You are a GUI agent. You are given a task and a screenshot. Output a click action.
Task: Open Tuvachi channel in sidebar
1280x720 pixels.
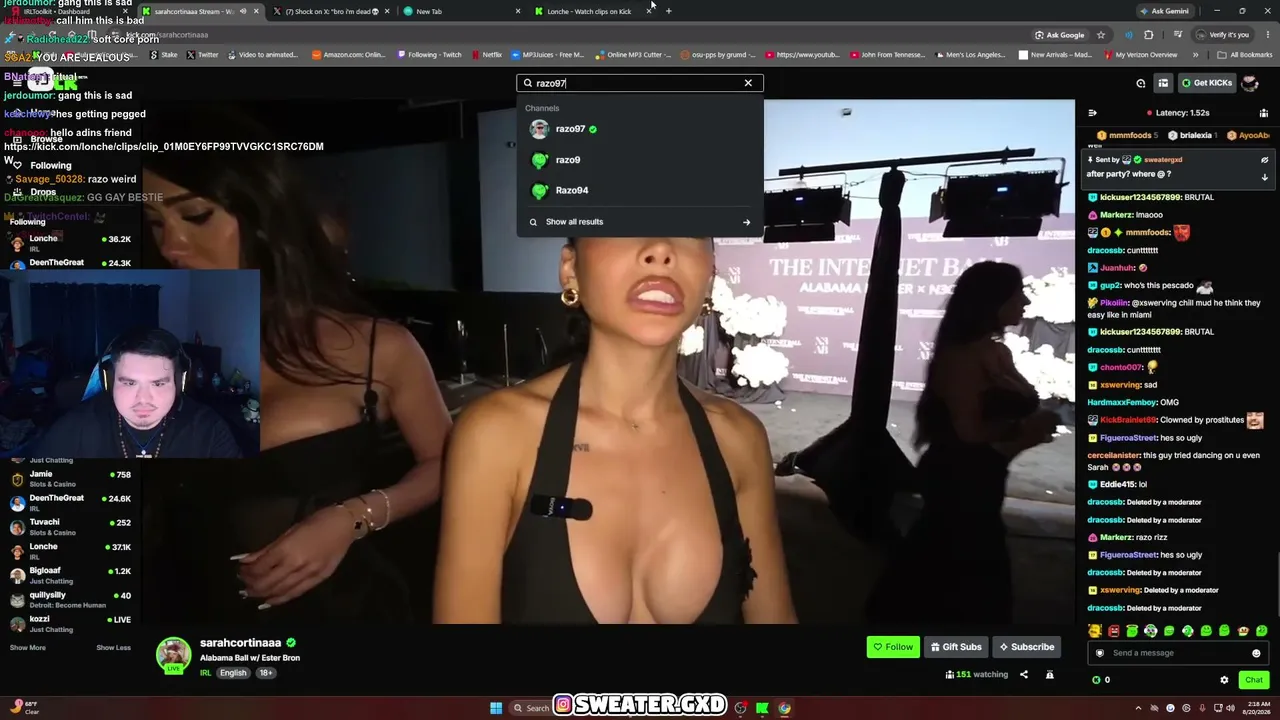click(x=70, y=527)
